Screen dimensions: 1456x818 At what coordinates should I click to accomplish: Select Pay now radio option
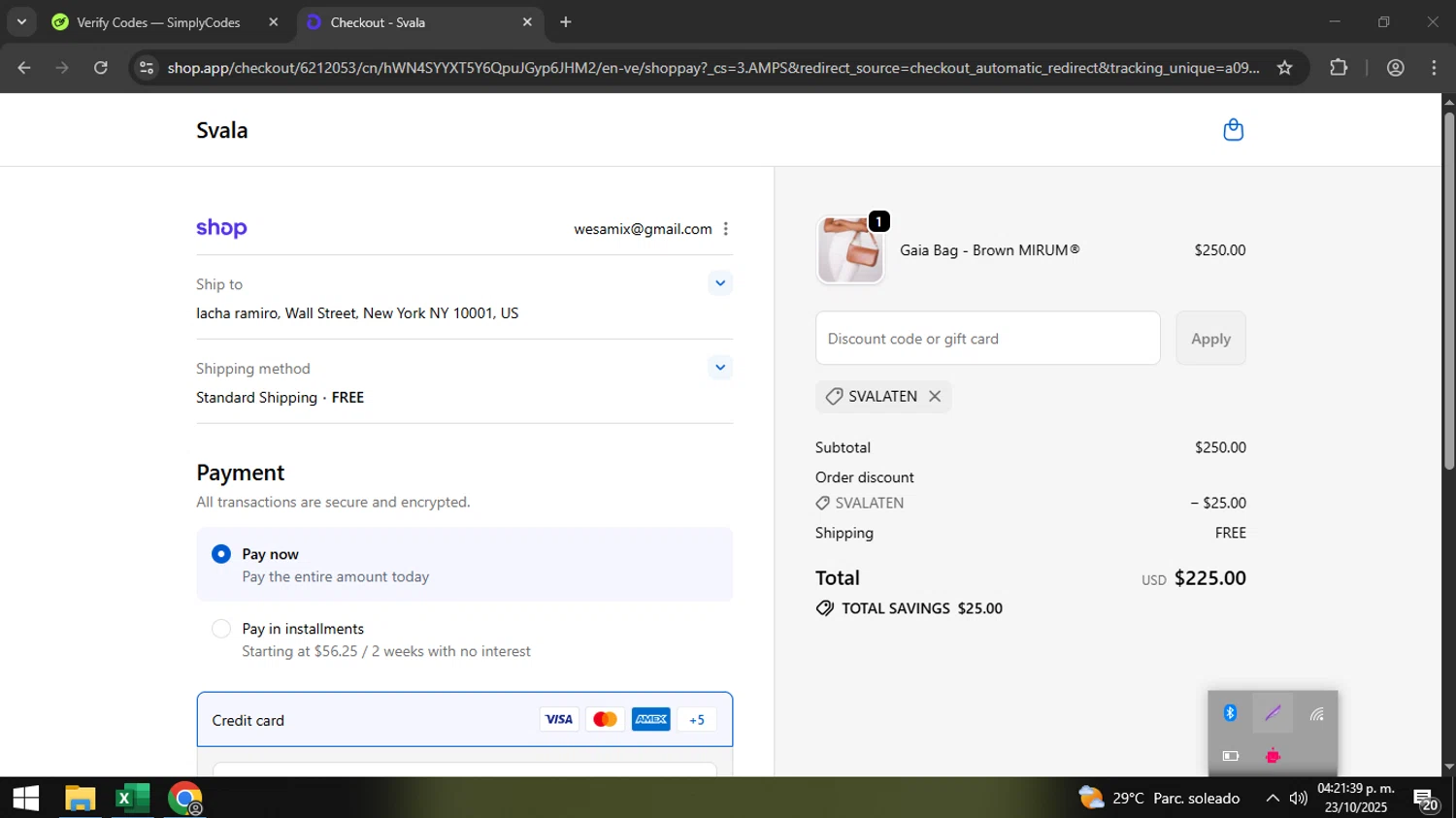(x=221, y=554)
